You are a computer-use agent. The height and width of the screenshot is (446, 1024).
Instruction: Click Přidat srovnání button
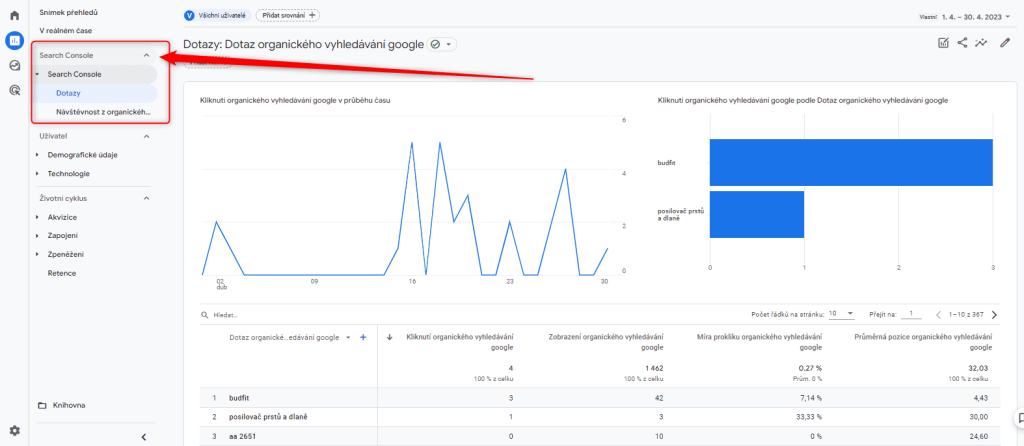click(287, 15)
